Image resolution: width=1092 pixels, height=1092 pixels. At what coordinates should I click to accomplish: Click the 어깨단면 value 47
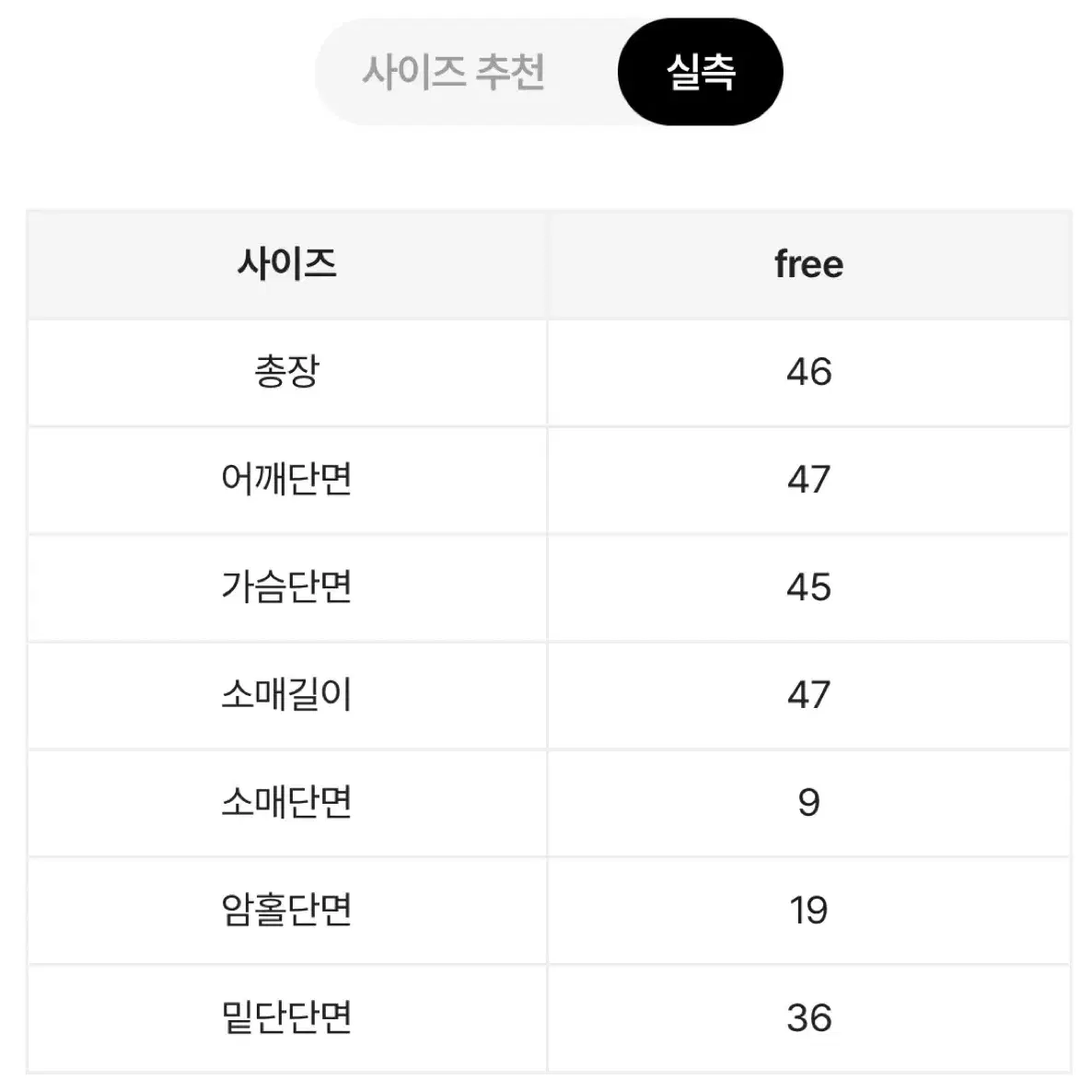(808, 480)
